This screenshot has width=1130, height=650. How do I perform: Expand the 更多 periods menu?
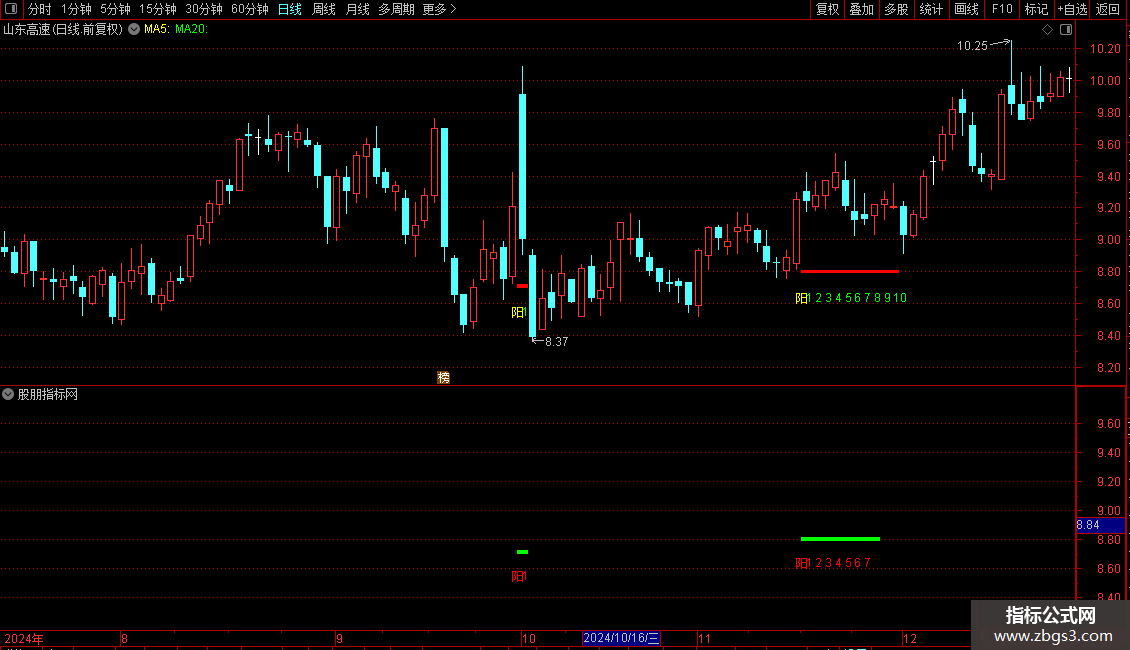(x=440, y=9)
